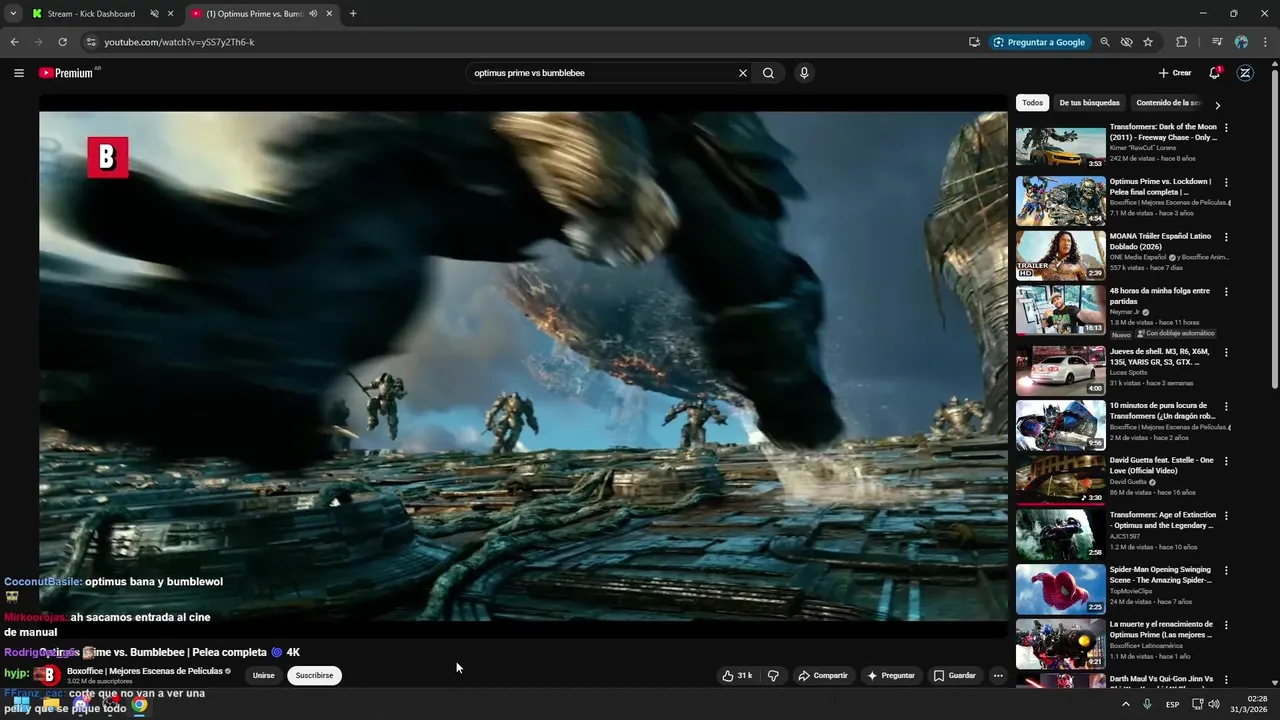The image size is (1280, 720).
Task: Click the video player to pause
Action: pyautogui.click(x=523, y=366)
